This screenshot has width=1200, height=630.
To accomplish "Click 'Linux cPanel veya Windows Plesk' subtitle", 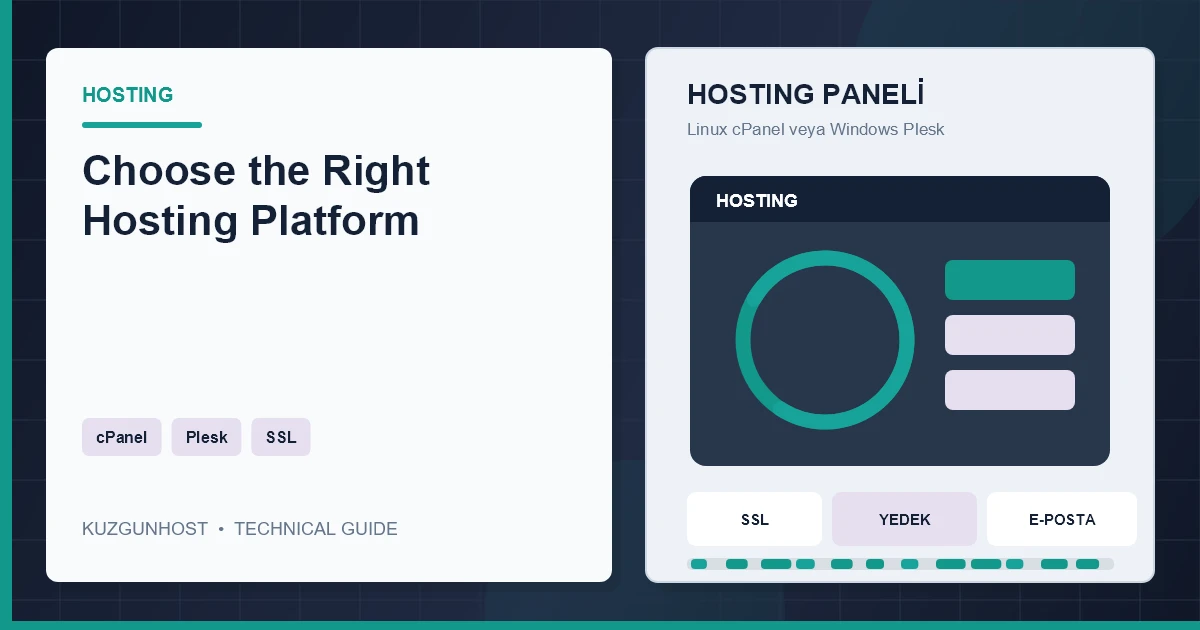I will coord(816,130).
